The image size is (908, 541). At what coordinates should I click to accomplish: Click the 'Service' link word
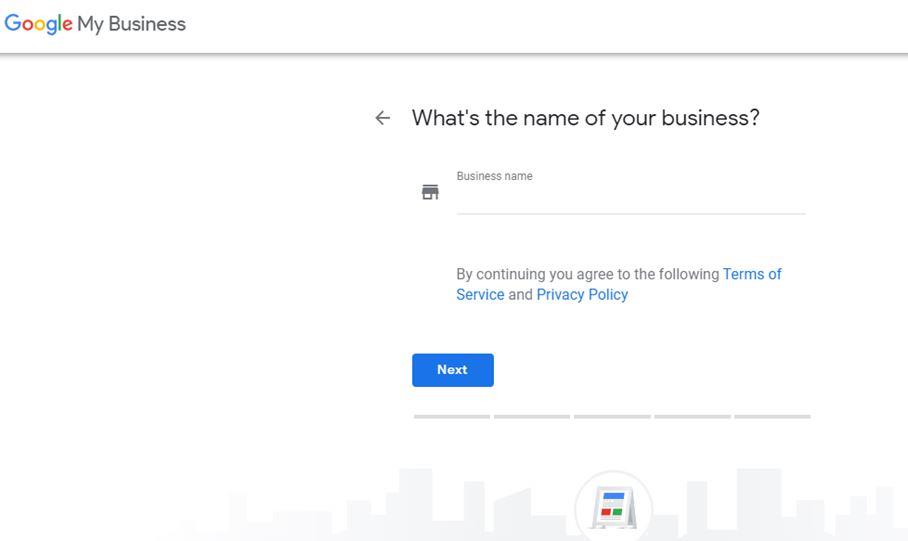(480, 295)
